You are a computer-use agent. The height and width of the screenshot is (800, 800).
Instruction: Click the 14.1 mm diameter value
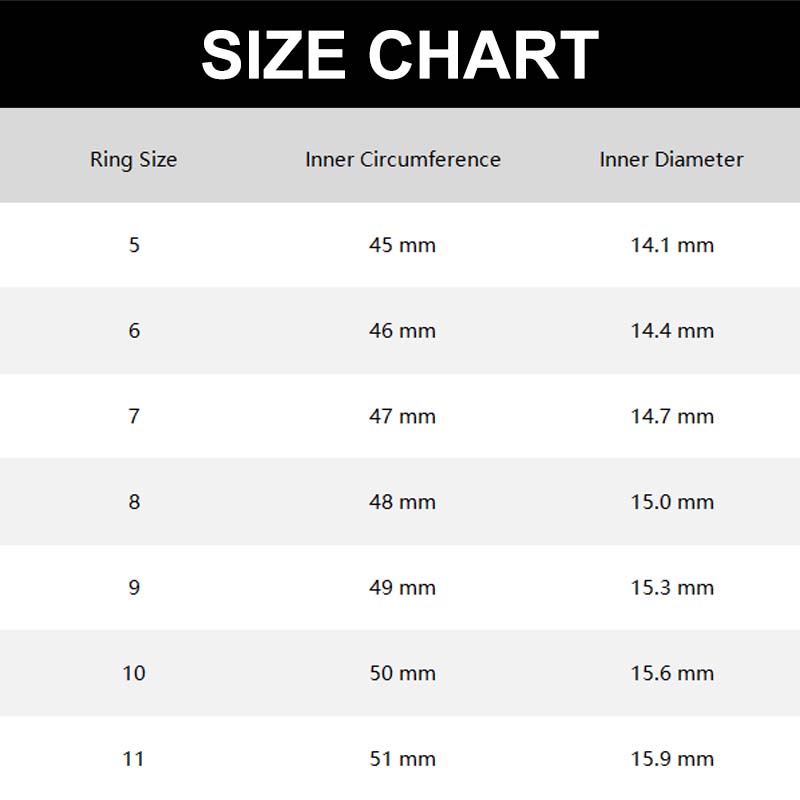tap(672, 245)
